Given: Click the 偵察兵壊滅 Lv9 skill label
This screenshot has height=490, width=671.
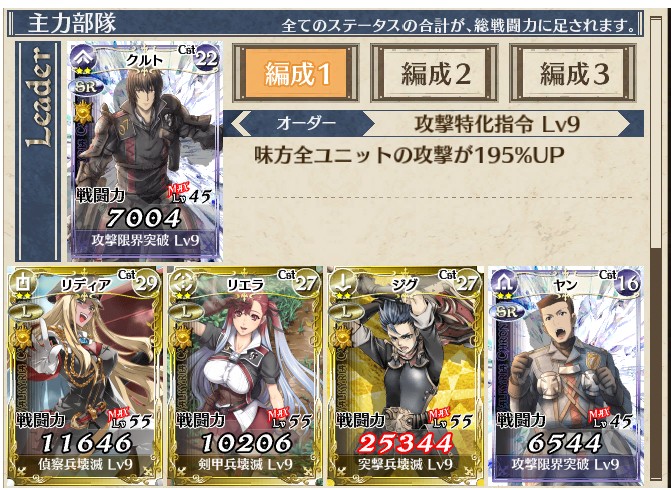Looking at the screenshot, I should (85, 465).
